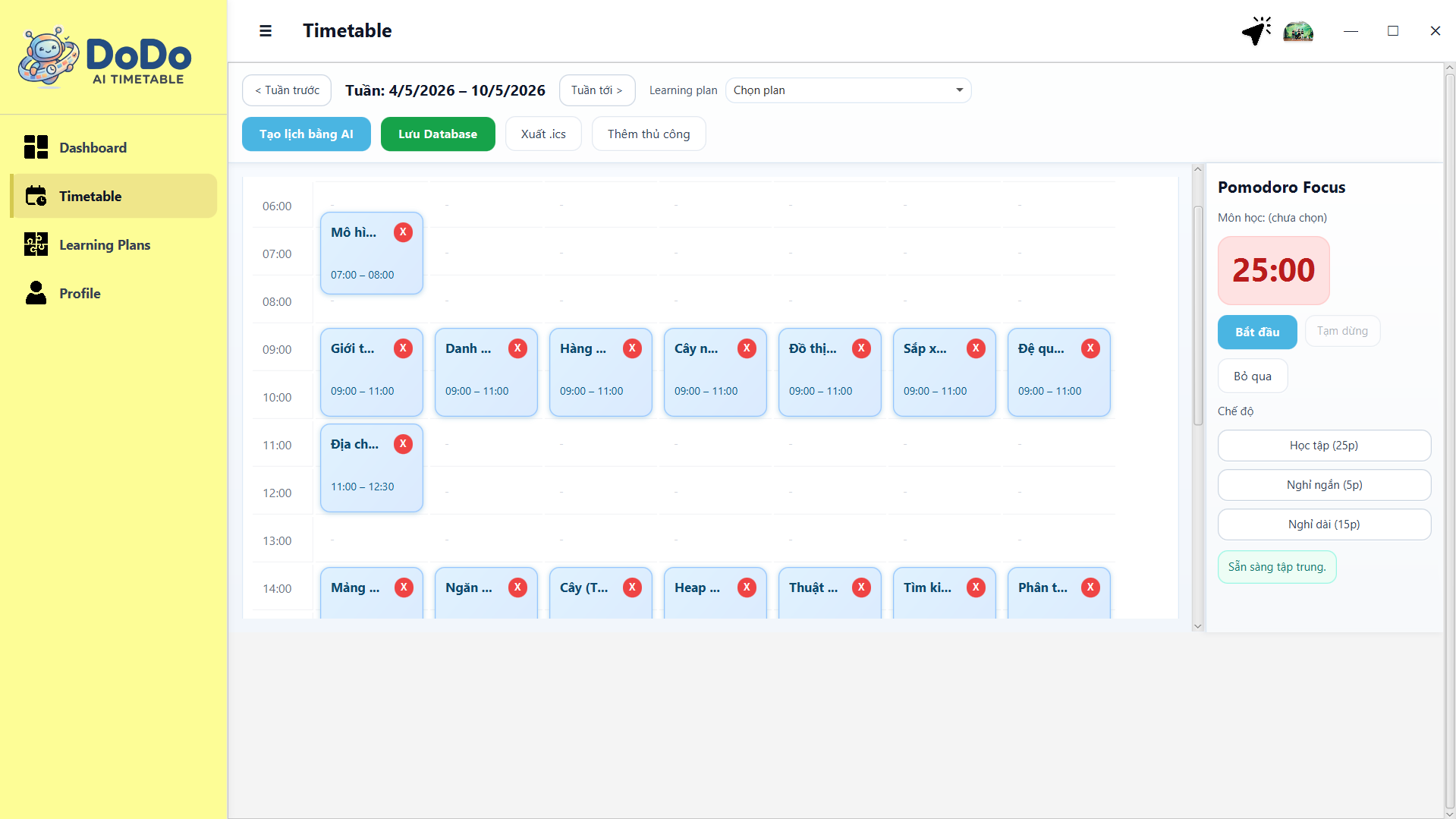
Task: Open the user avatar thumbnail
Action: click(1298, 31)
